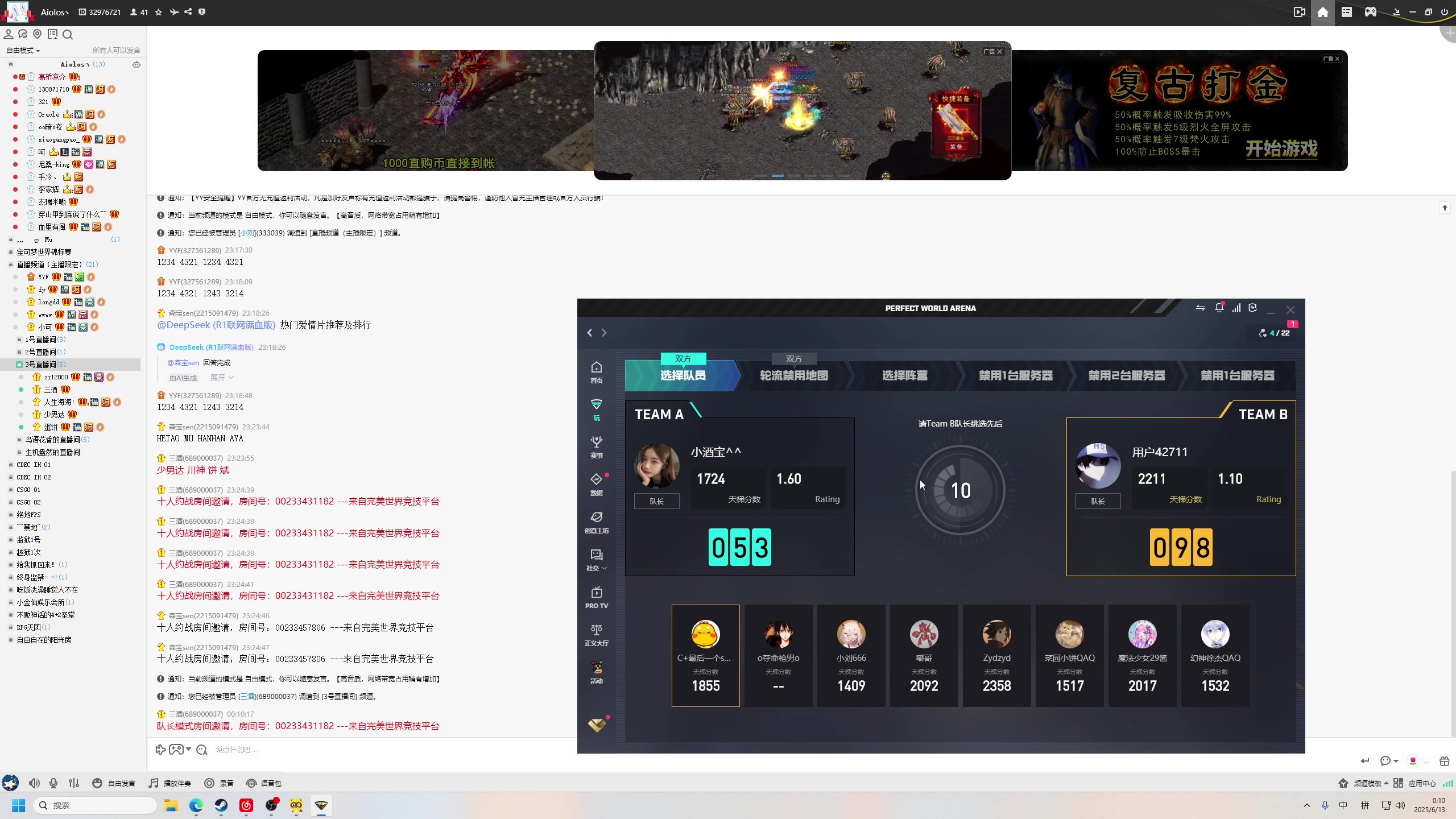Expand the 社交 menu in arena sidebar
This screenshot has height=819, width=1456.
pyautogui.click(x=596, y=560)
